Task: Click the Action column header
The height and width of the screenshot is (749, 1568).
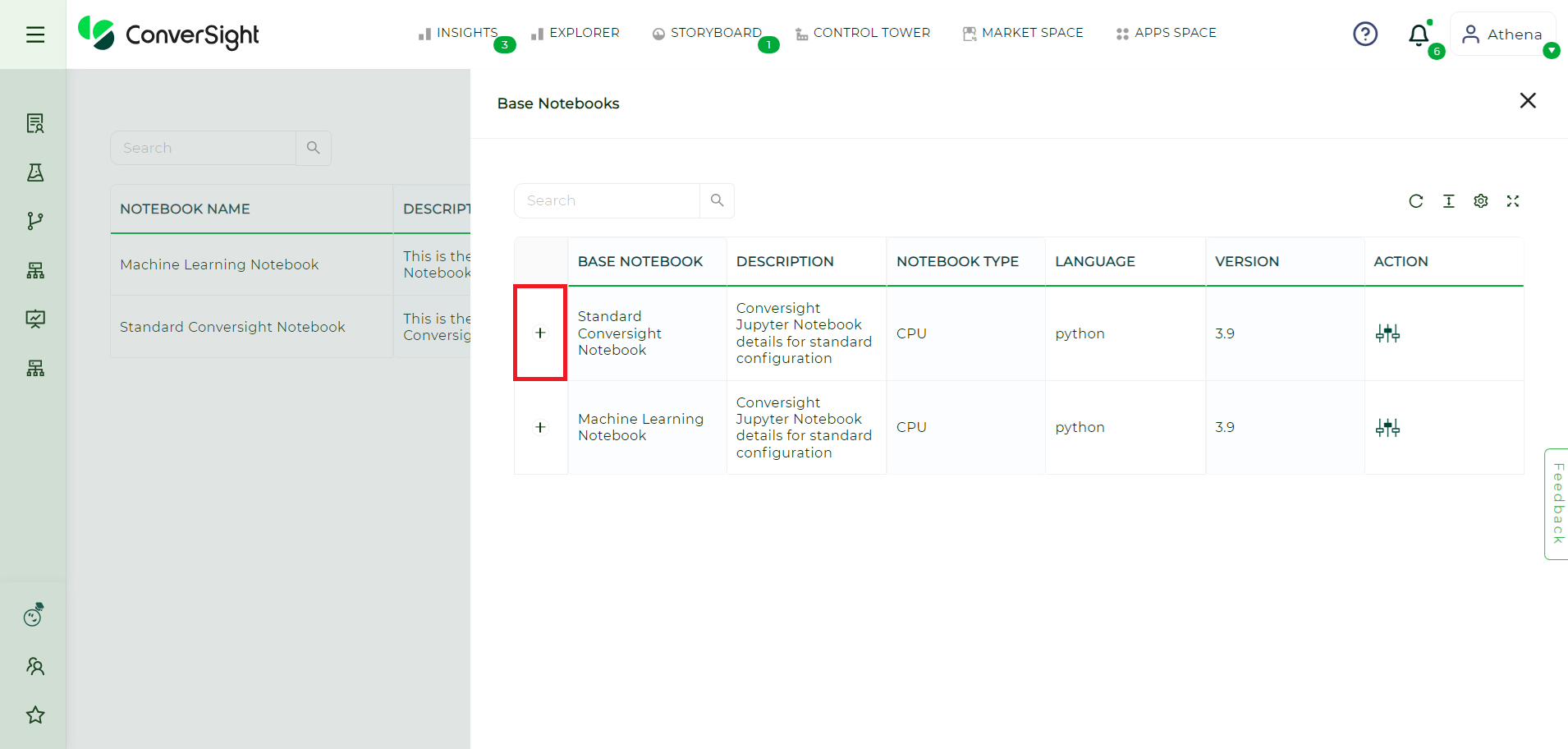Action: click(1444, 261)
